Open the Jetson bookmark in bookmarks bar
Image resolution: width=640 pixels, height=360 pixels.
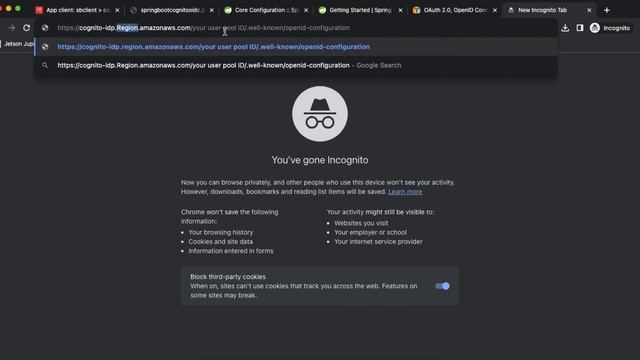pyautogui.click(x=17, y=44)
